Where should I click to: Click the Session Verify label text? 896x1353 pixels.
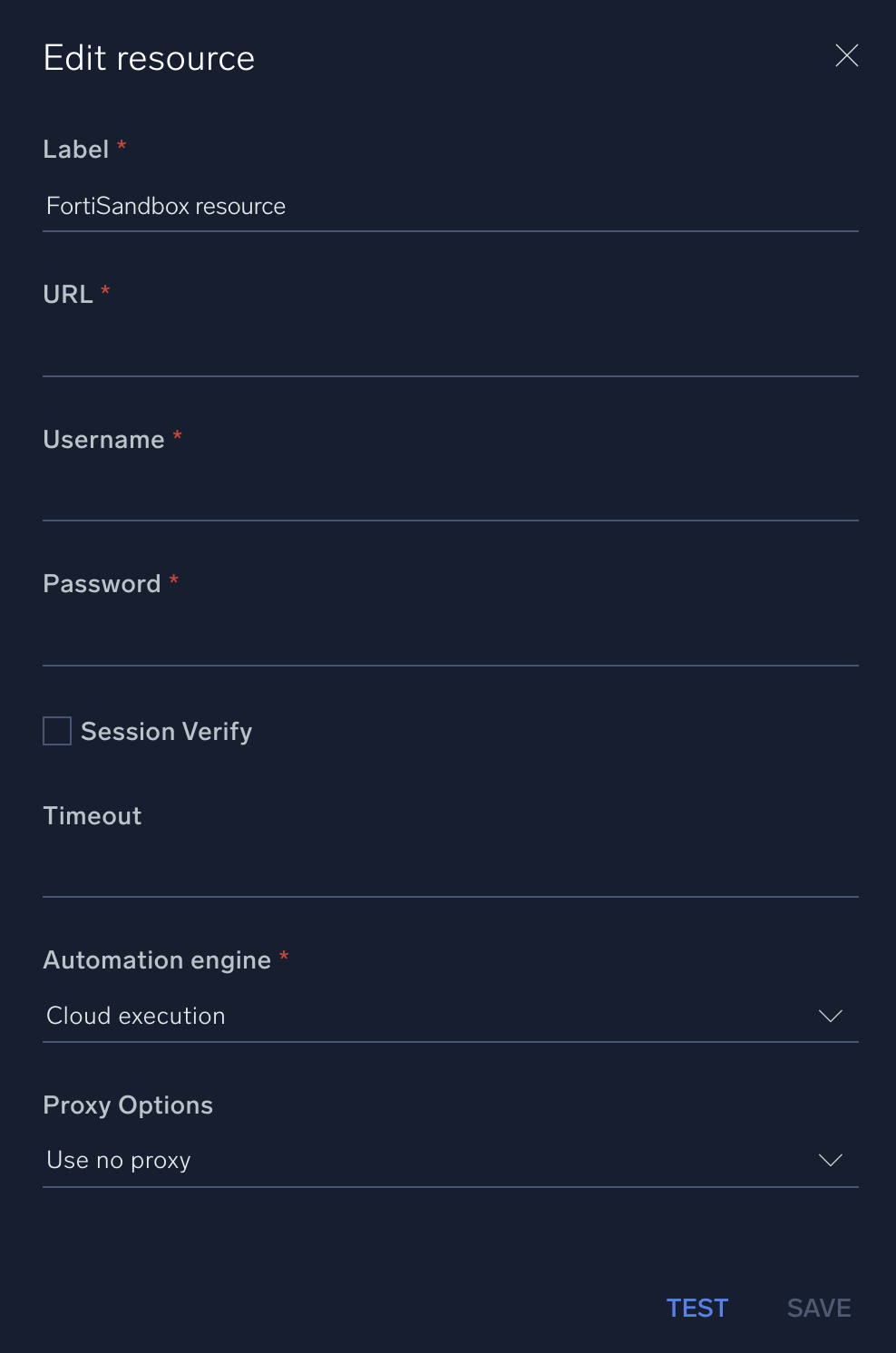click(167, 732)
